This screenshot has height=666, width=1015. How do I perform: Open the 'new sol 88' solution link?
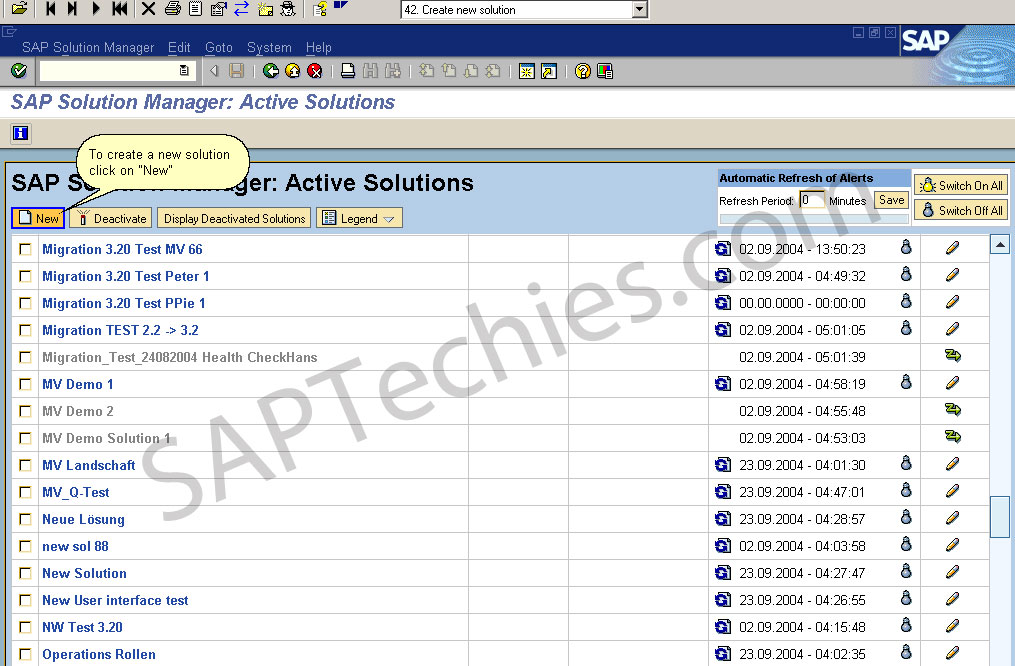pos(75,546)
